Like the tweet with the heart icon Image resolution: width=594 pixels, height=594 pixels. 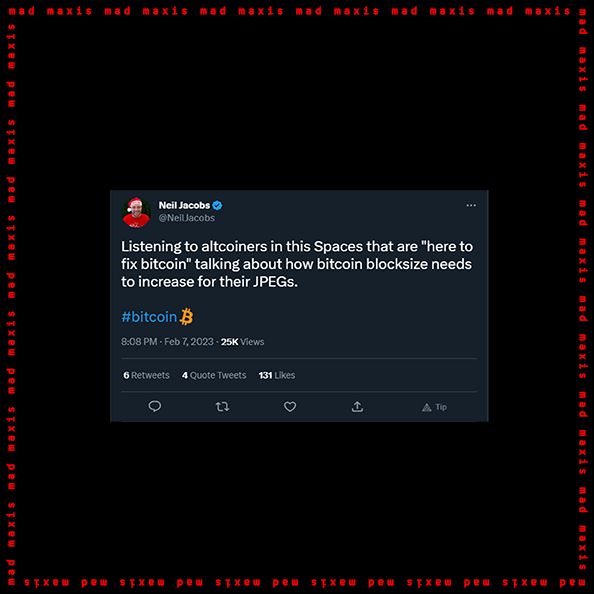pos(290,407)
